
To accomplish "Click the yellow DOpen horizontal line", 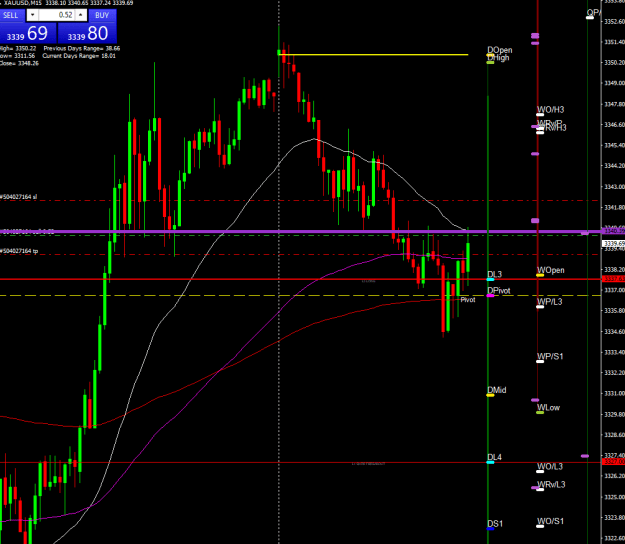I will pos(375,54).
